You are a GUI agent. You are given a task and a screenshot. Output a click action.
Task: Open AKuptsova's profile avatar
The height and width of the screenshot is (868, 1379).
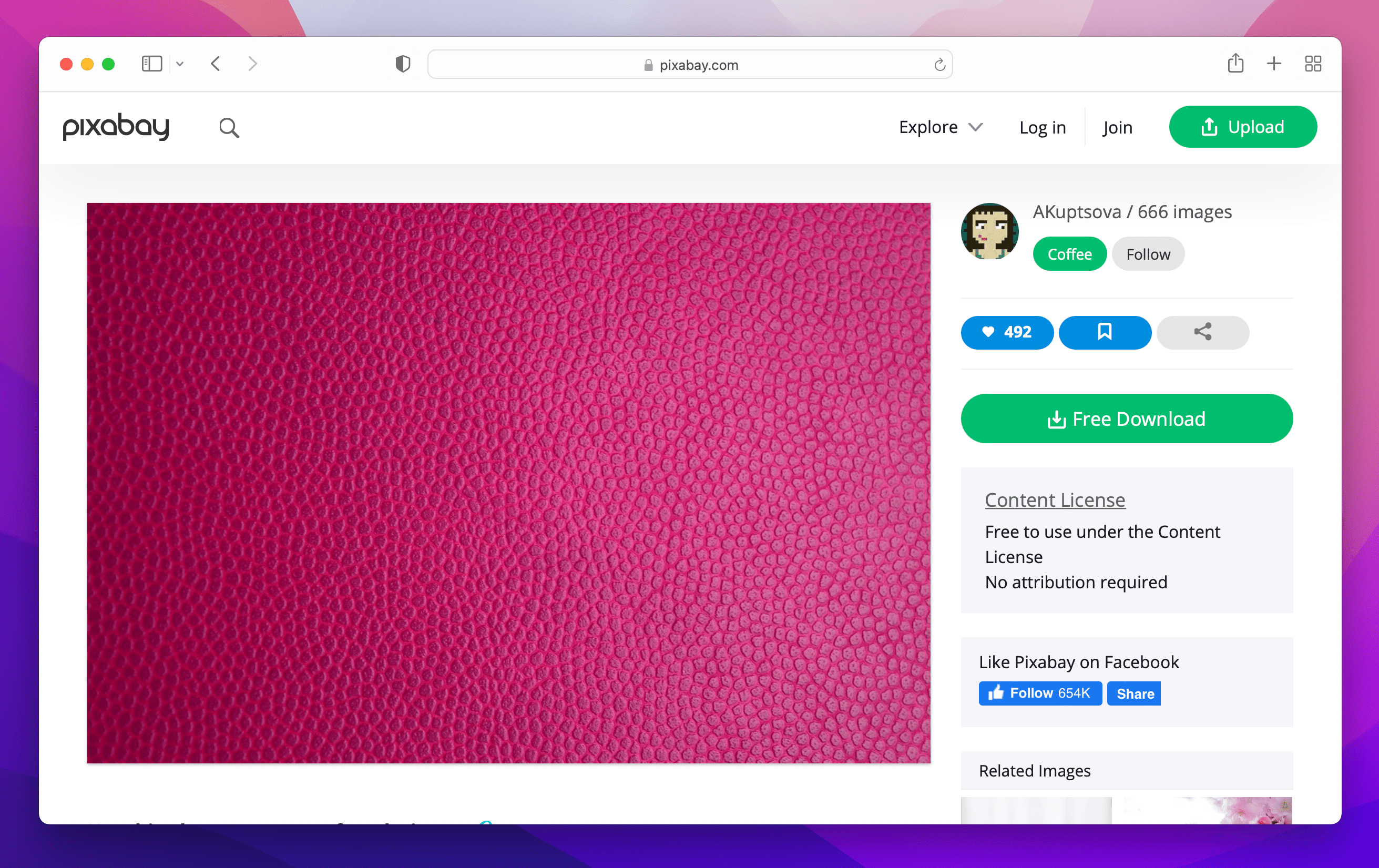(x=990, y=231)
